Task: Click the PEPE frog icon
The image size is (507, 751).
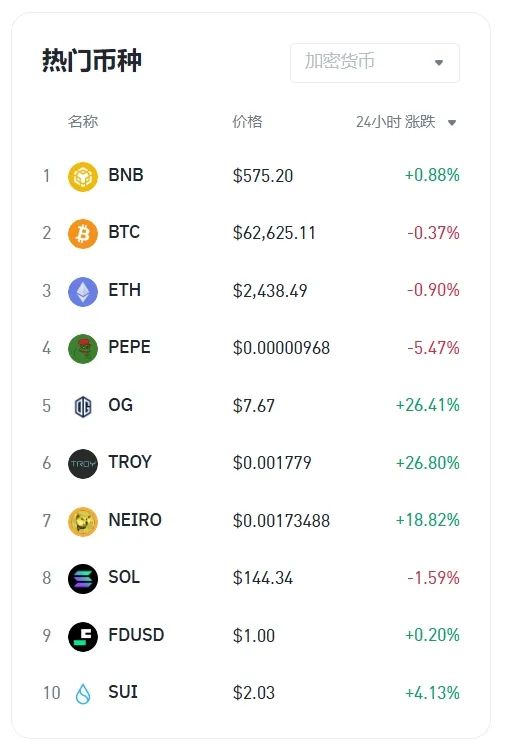Action: tap(83, 349)
